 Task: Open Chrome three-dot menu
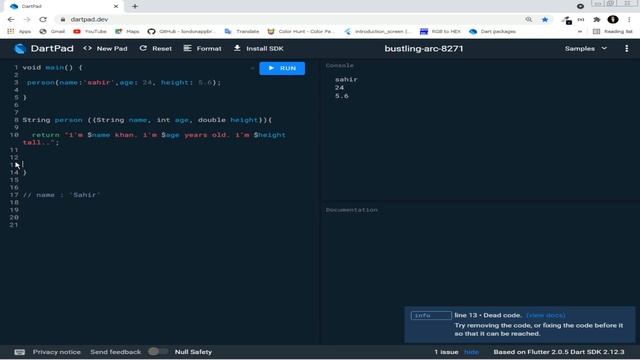(x=629, y=19)
